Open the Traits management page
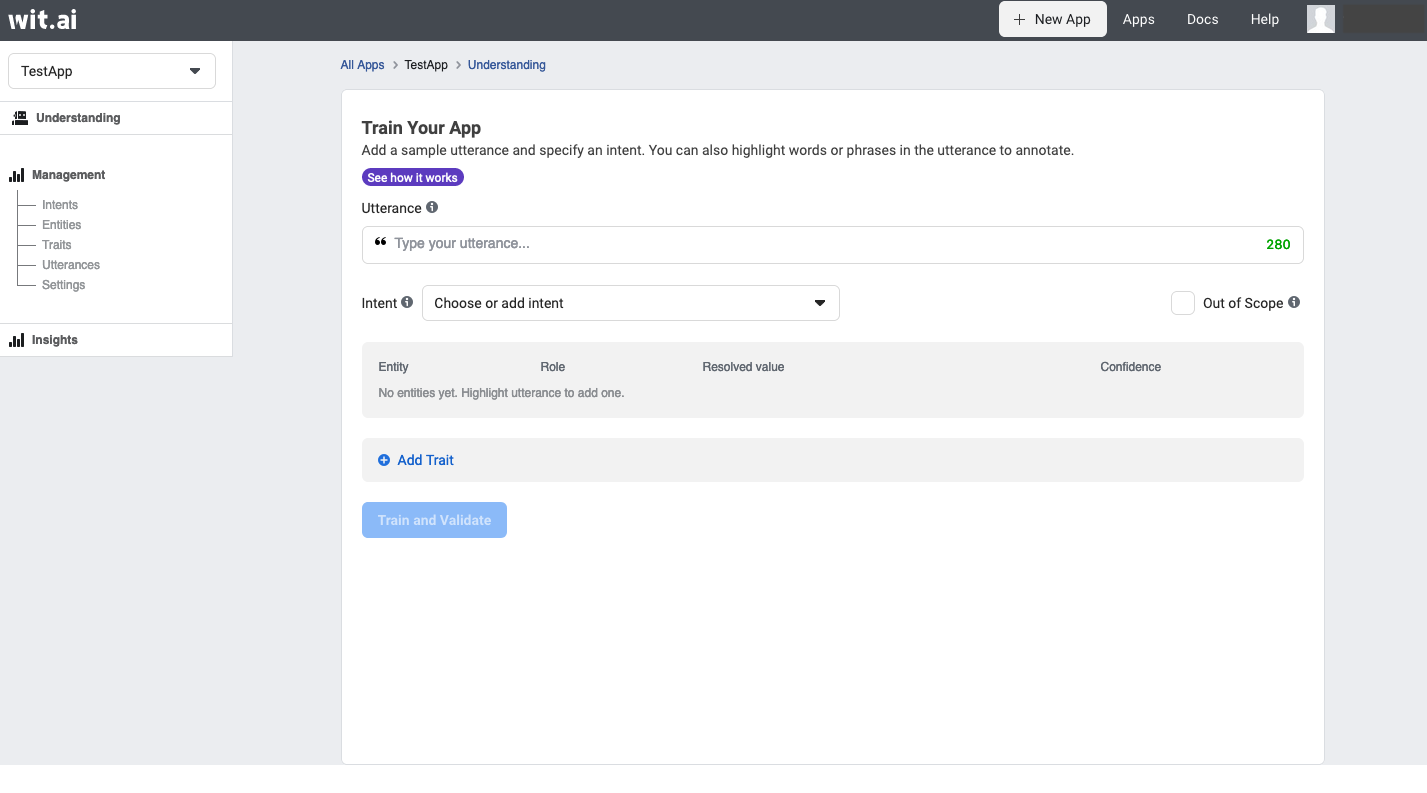The image size is (1427, 793). pyautogui.click(x=57, y=245)
